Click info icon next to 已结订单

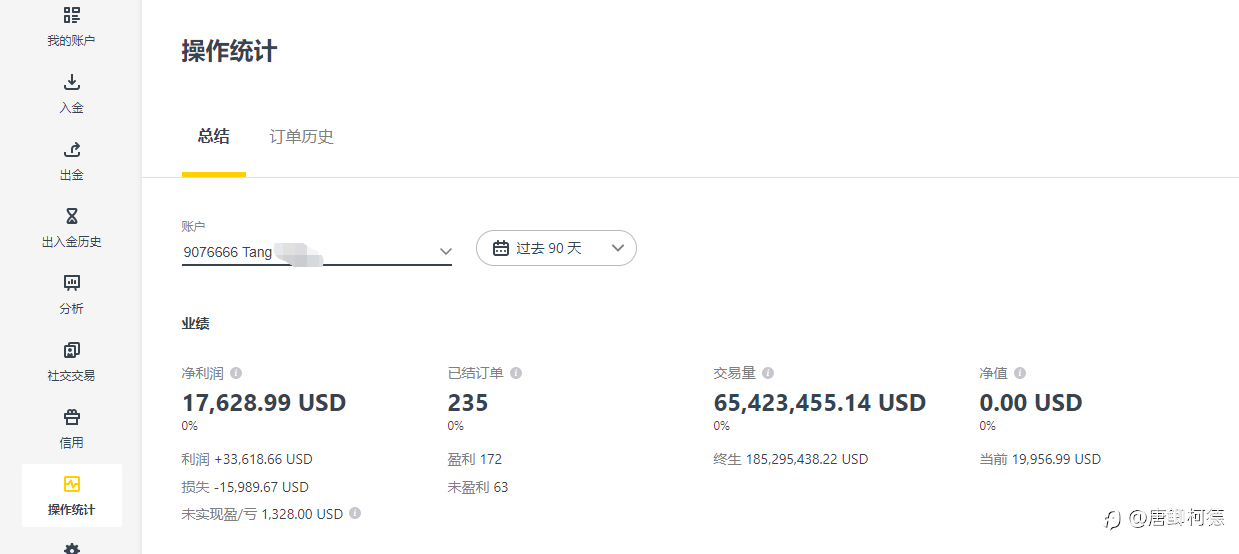point(516,373)
